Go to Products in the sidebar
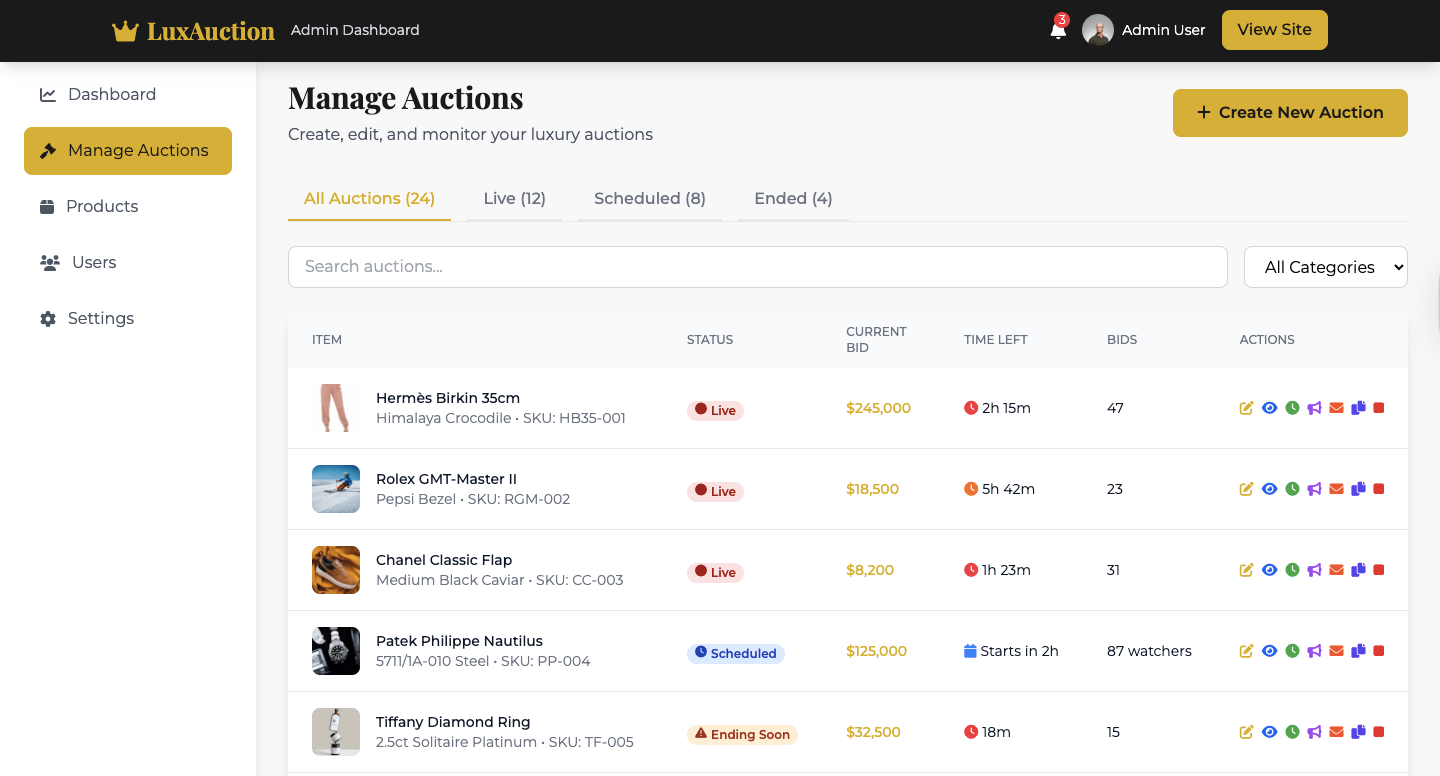 tap(102, 206)
